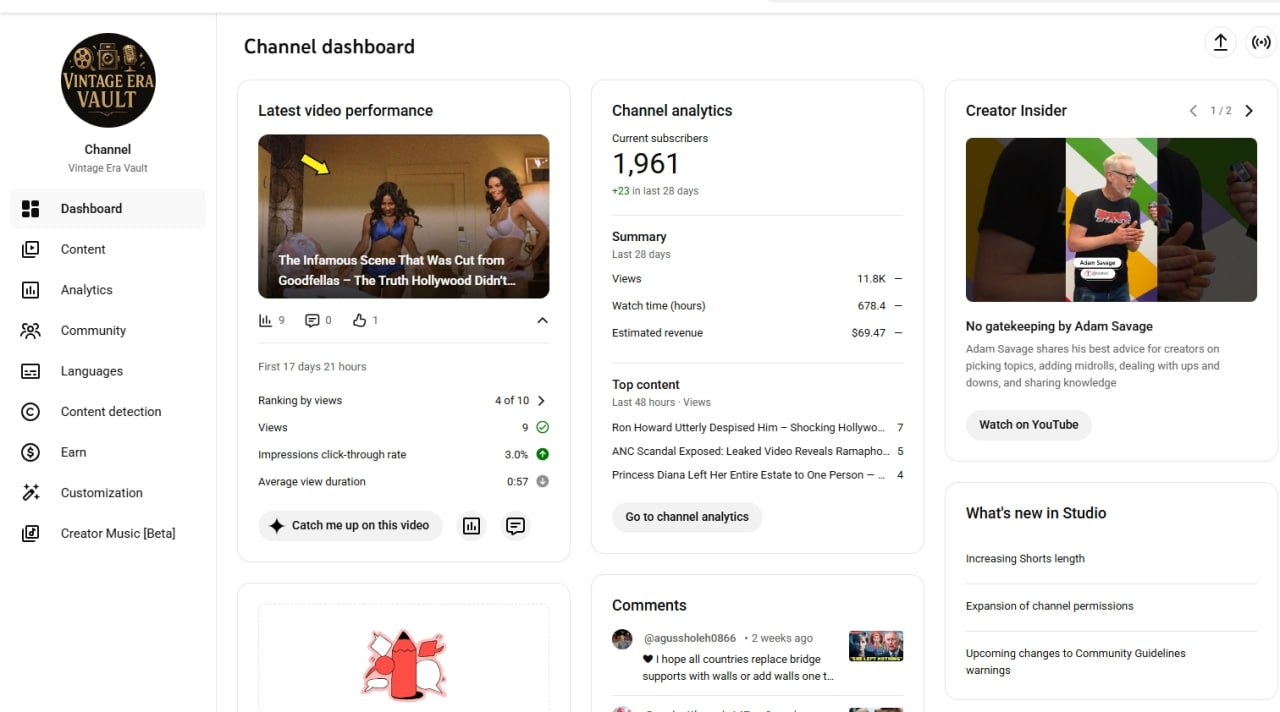Open video analytics icon button beside Catch me up
1280x712 pixels.
pyautogui.click(x=472, y=525)
